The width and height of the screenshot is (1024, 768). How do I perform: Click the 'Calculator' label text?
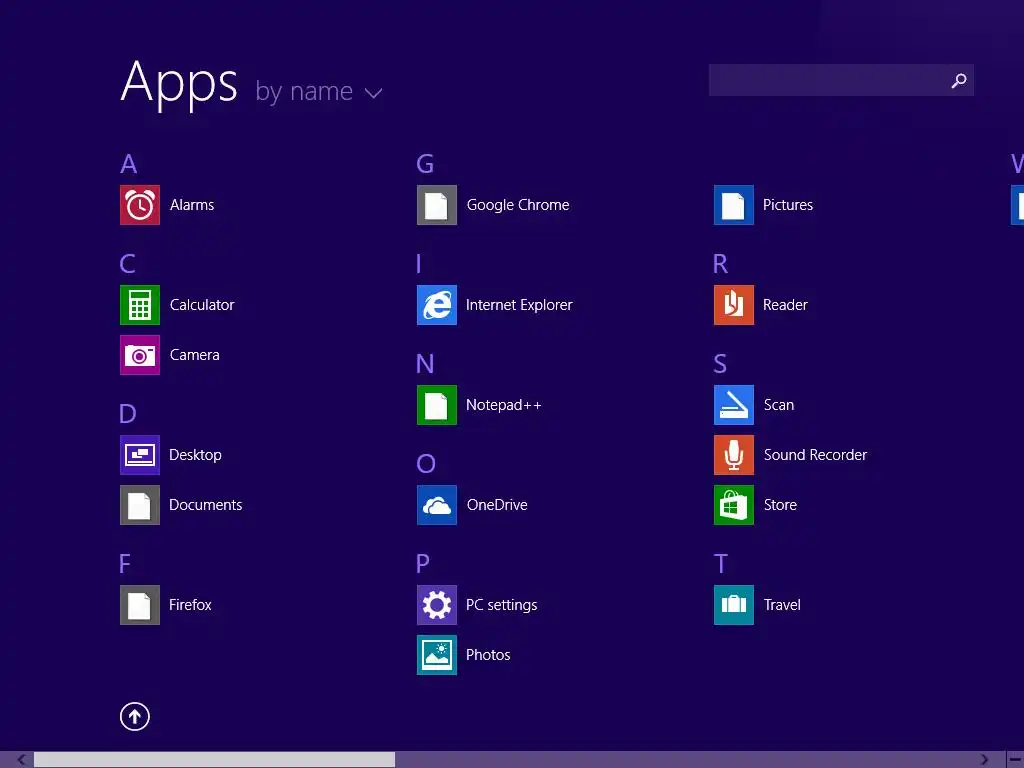[202, 305]
